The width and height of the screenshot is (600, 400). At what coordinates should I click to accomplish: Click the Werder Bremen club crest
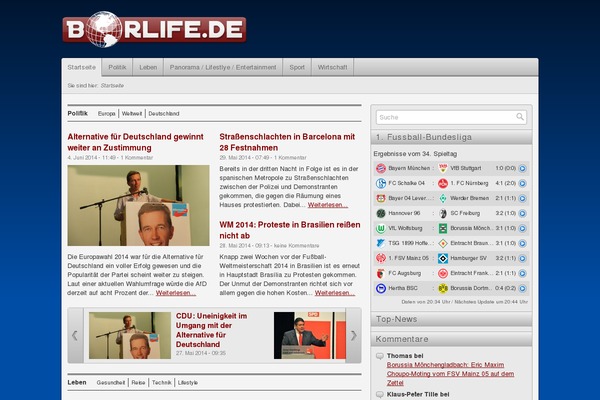(x=443, y=198)
